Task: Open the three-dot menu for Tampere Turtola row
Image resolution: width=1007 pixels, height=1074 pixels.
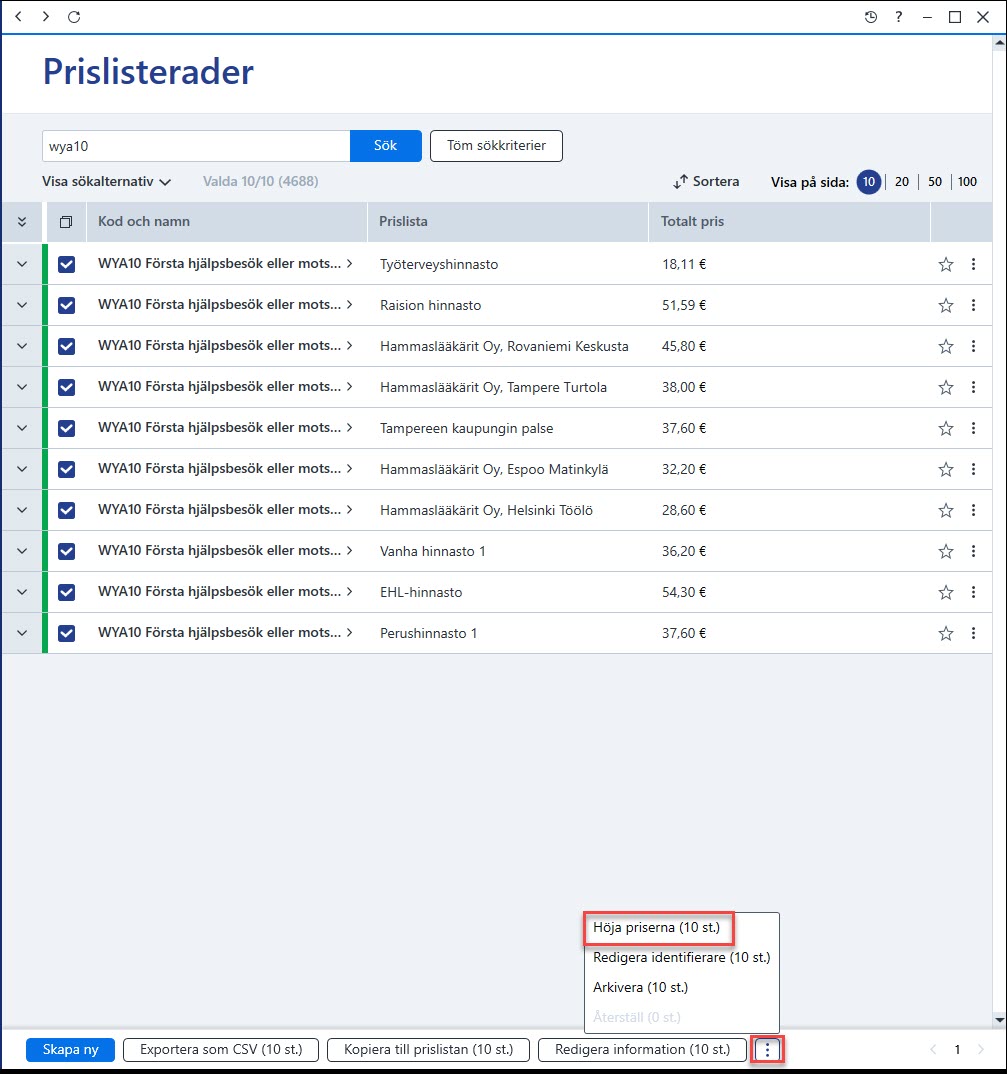Action: tap(973, 387)
